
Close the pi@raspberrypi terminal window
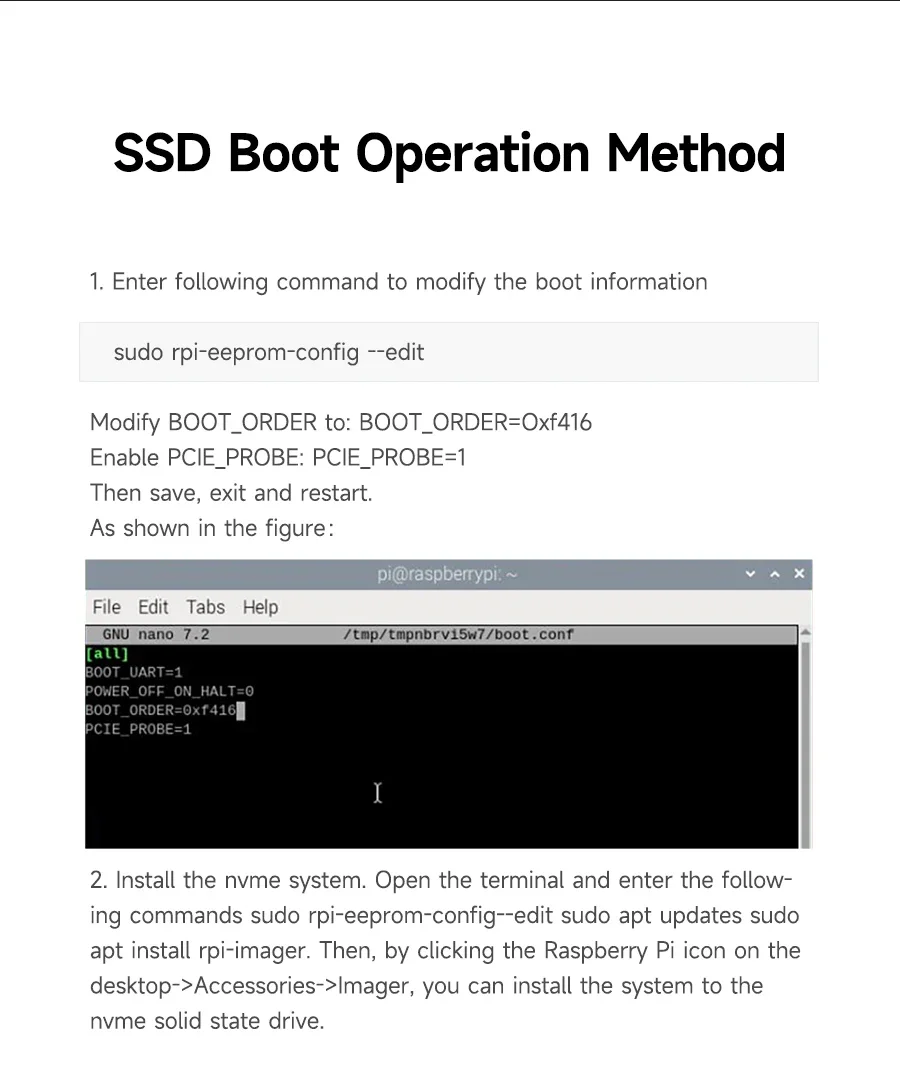click(799, 574)
